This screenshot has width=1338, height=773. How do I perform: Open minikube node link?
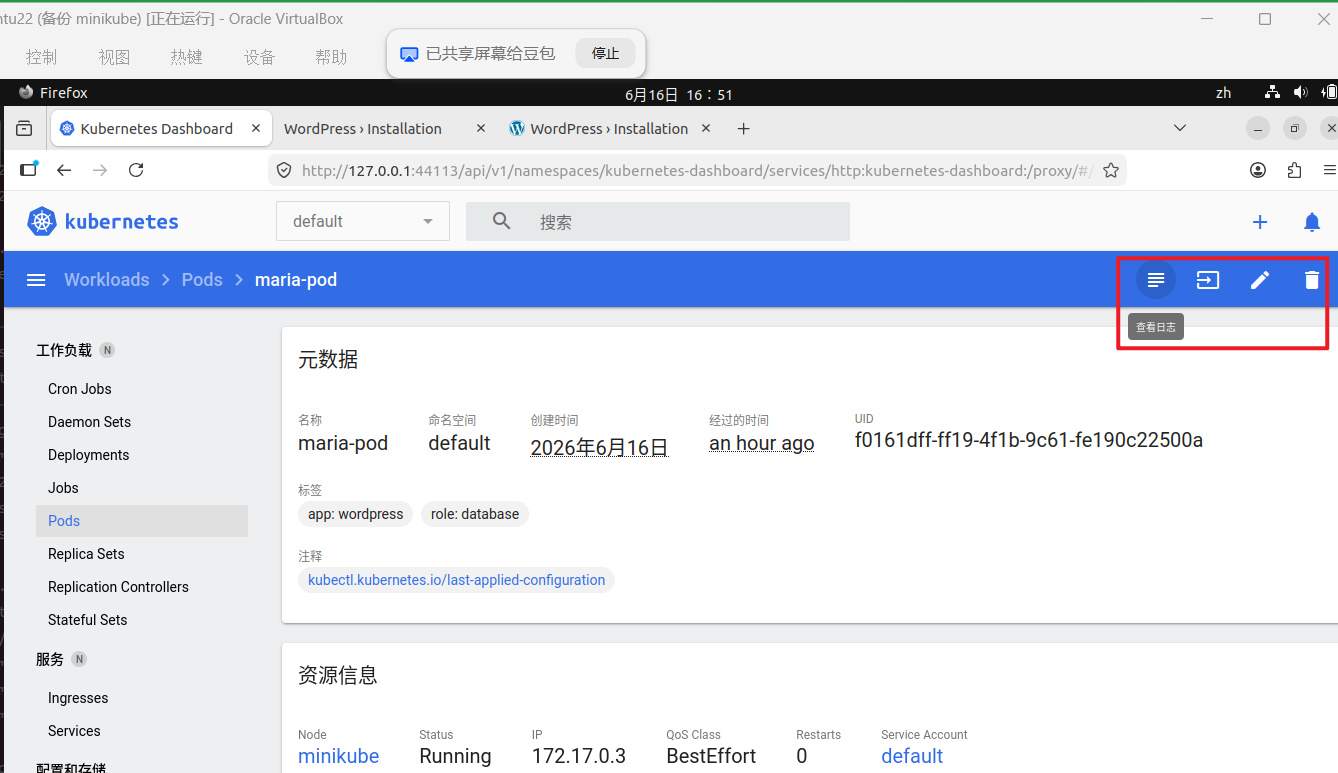[x=339, y=756]
